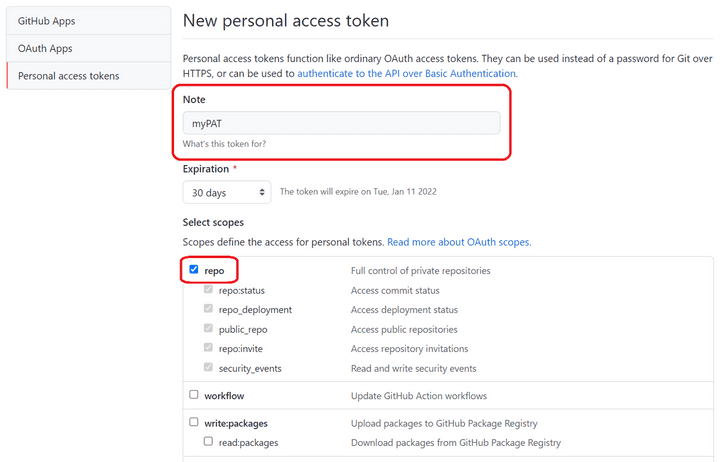The height and width of the screenshot is (462, 720).
Task: Click the New personal access token heading
Action: (x=286, y=20)
